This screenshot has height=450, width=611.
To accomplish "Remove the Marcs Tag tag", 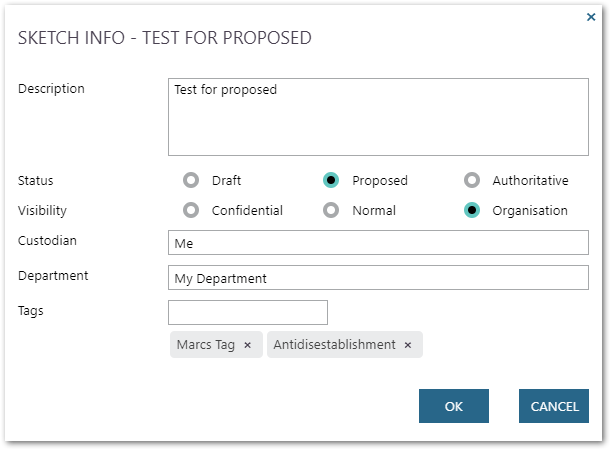I will pyautogui.click(x=247, y=345).
